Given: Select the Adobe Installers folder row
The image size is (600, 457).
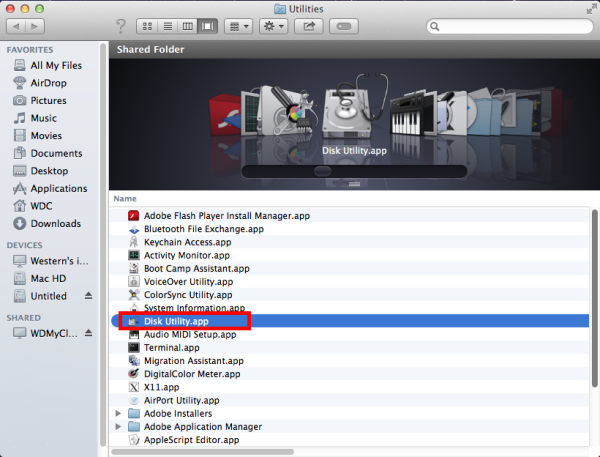Looking at the screenshot, I should [x=349, y=413].
